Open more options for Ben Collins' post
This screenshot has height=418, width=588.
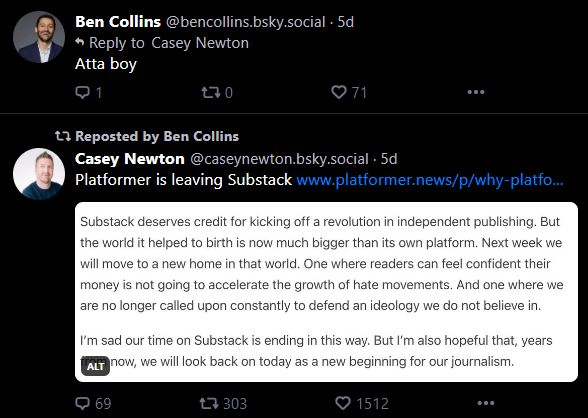476,92
